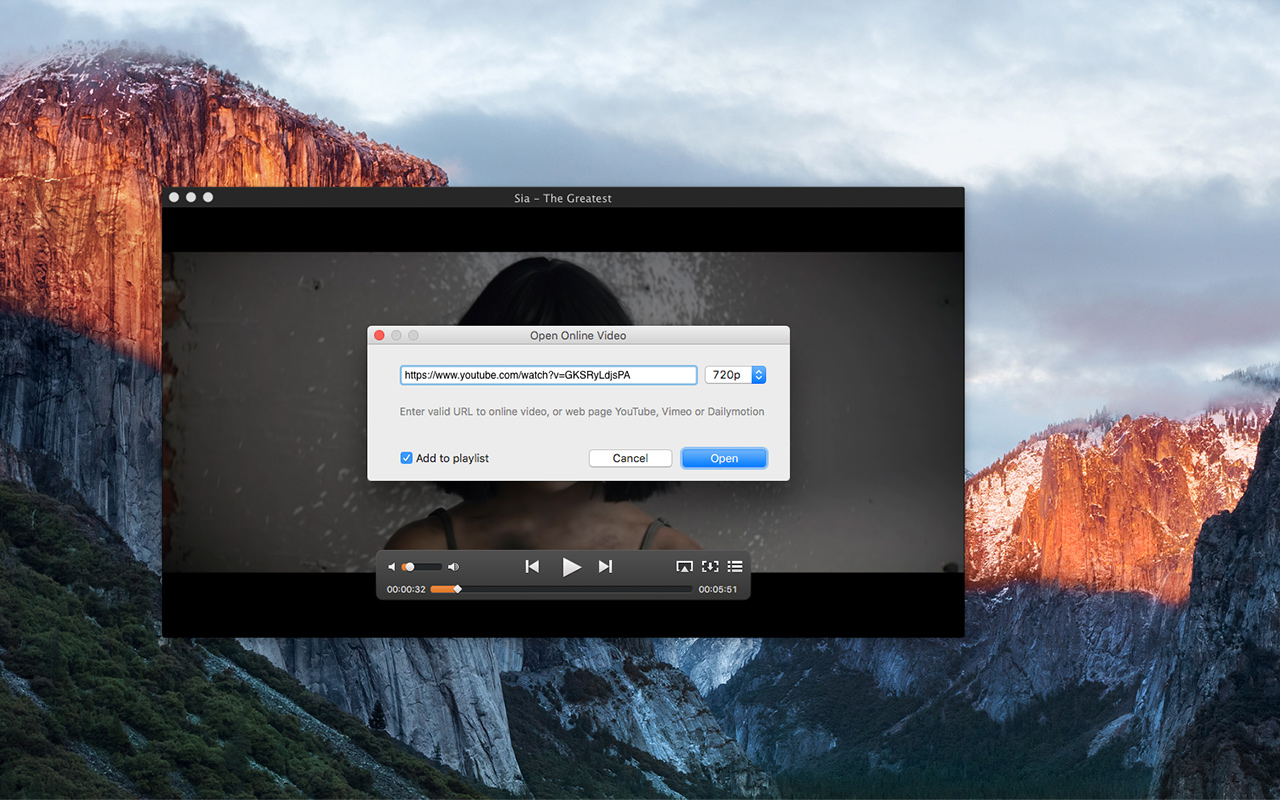The image size is (1280, 800).
Task: Click the Cancel button
Action: 630,458
